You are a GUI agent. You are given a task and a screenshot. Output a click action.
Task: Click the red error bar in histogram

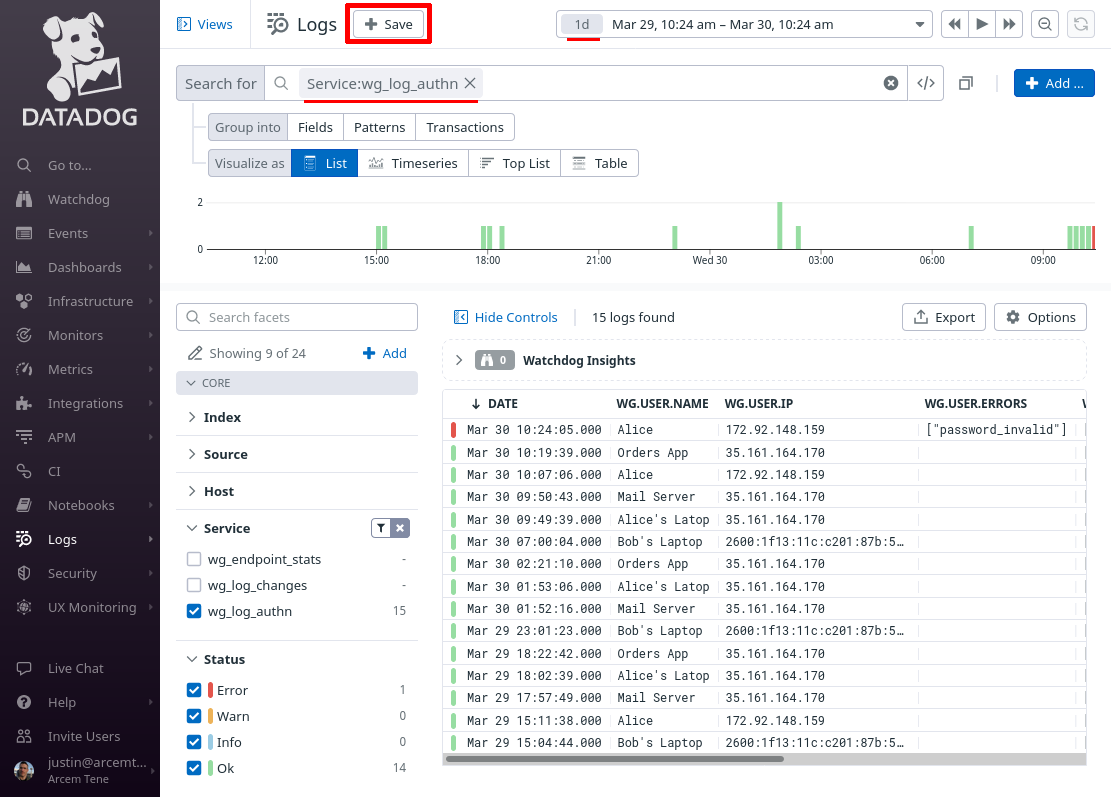[1093, 238]
